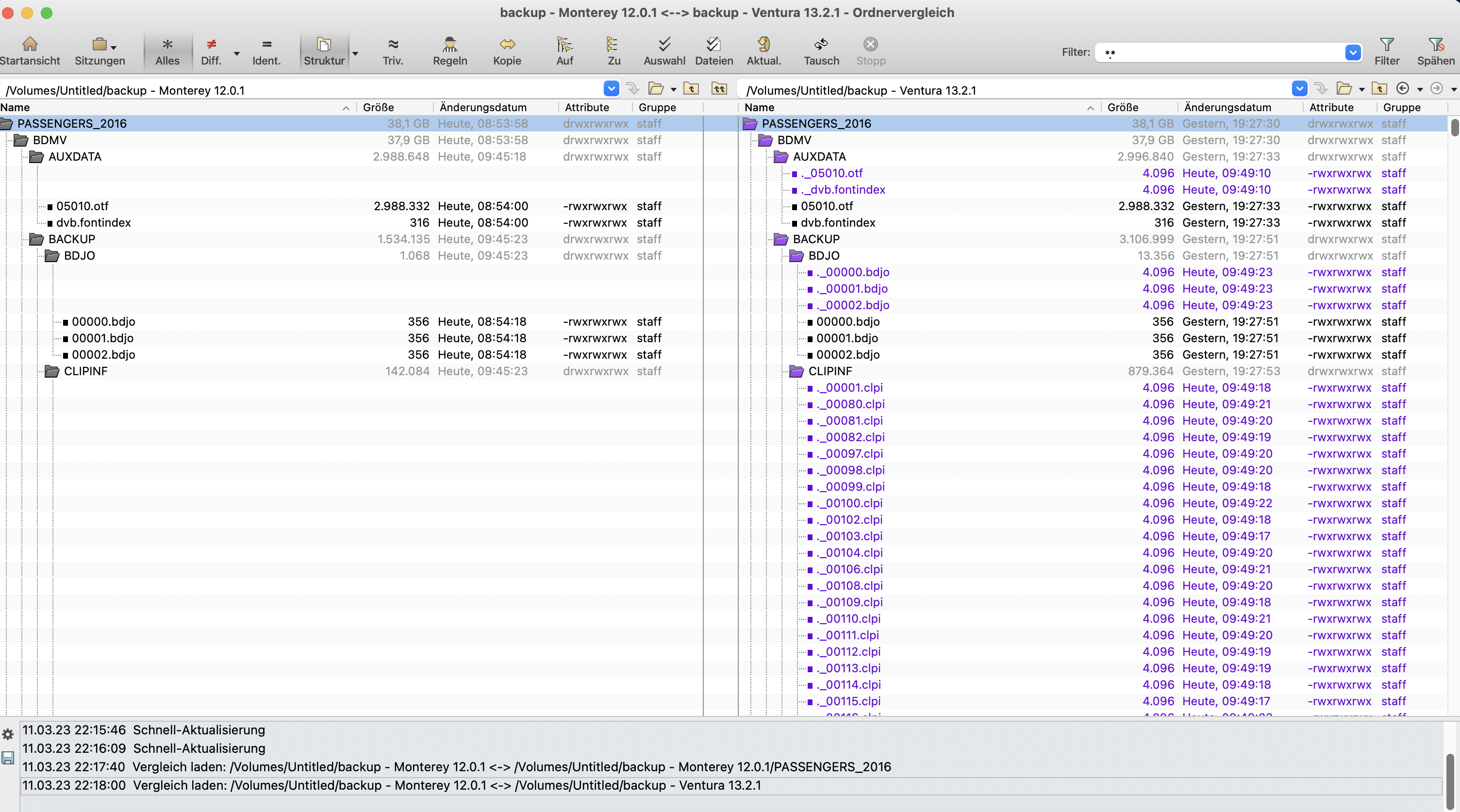The image size is (1460, 812).
Task: Open the Regeln rules icon
Action: click(449, 44)
